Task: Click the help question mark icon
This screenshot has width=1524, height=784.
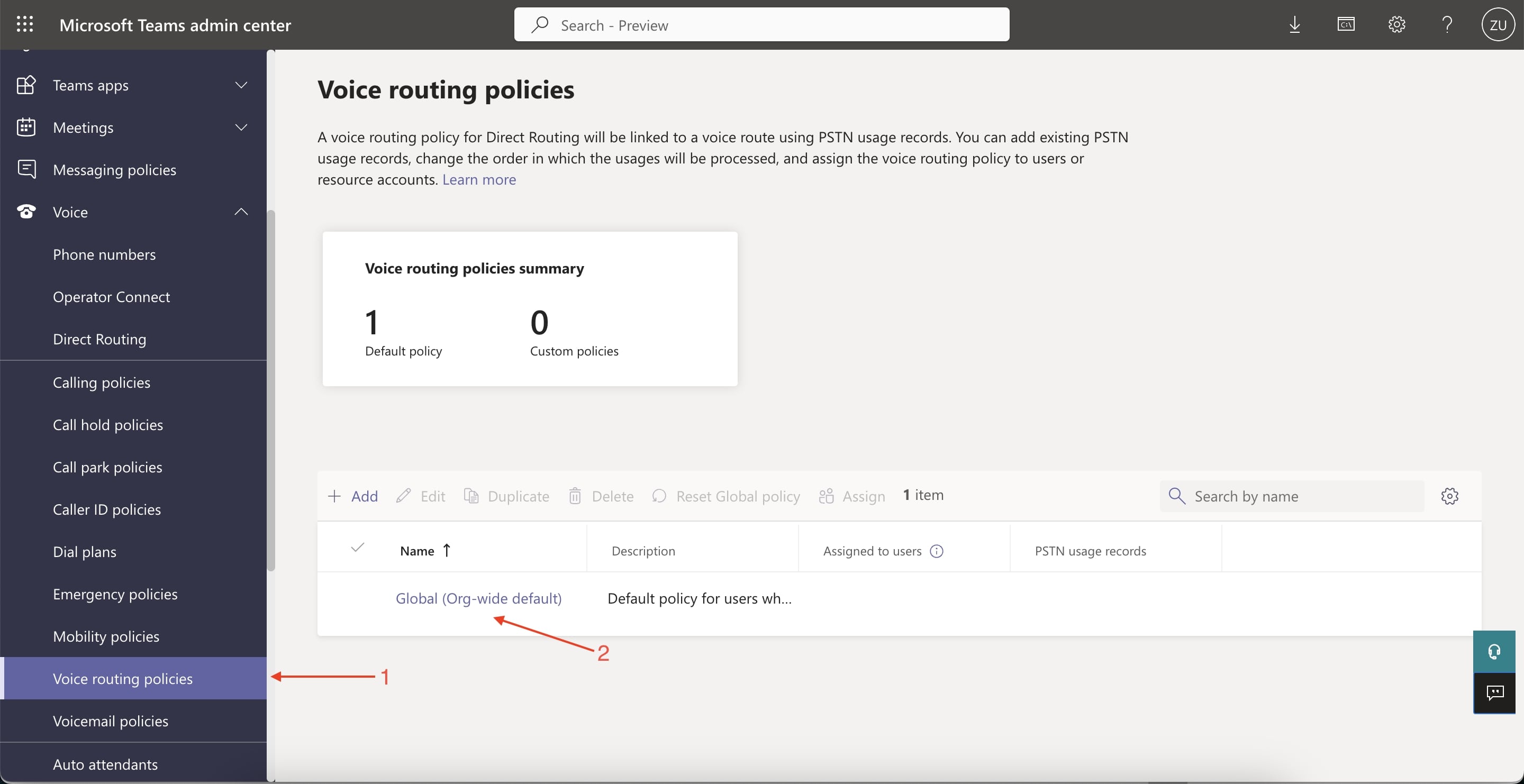Action: pyautogui.click(x=1447, y=24)
